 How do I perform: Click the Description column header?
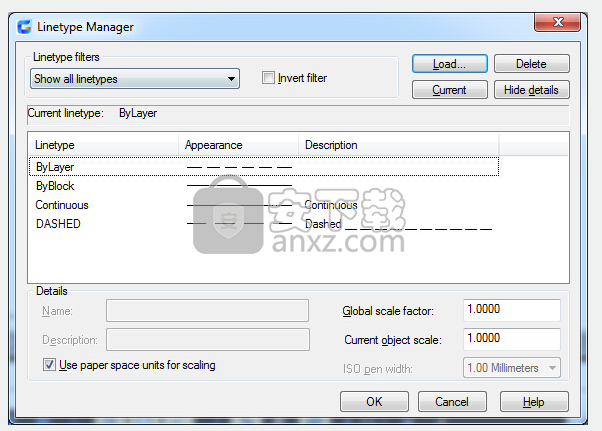pyautogui.click(x=399, y=145)
